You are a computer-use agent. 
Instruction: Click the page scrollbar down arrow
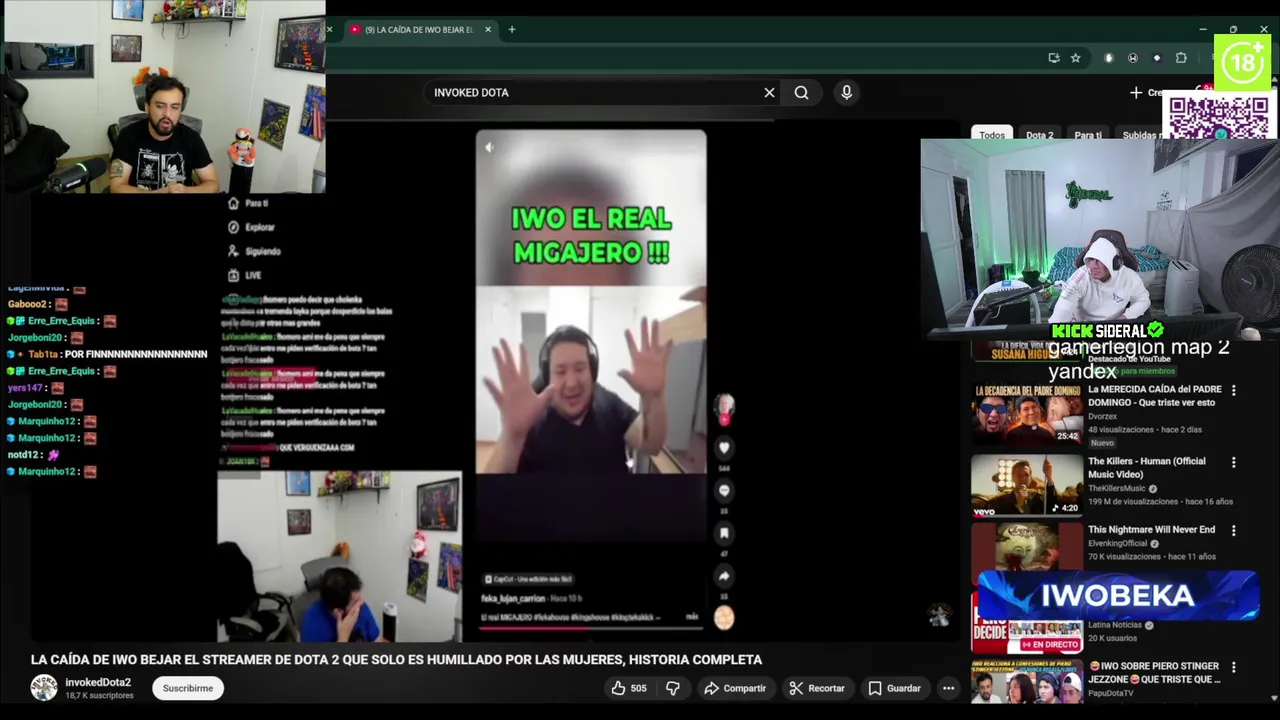click(x=1274, y=698)
